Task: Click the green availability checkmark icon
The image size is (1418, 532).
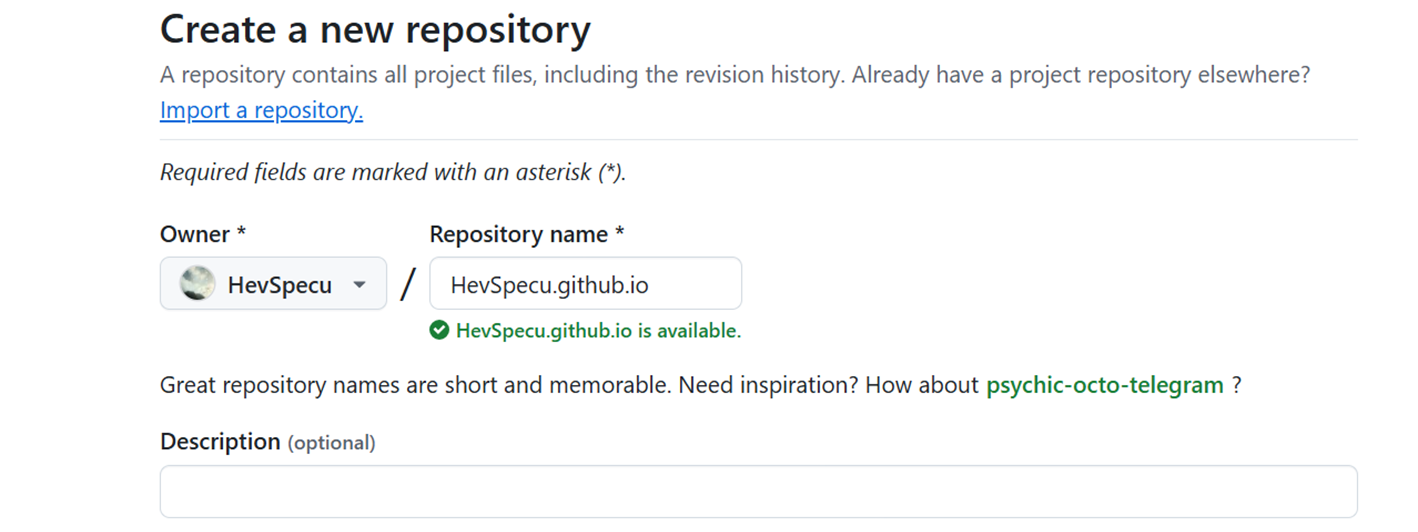Action: pyautogui.click(x=439, y=331)
